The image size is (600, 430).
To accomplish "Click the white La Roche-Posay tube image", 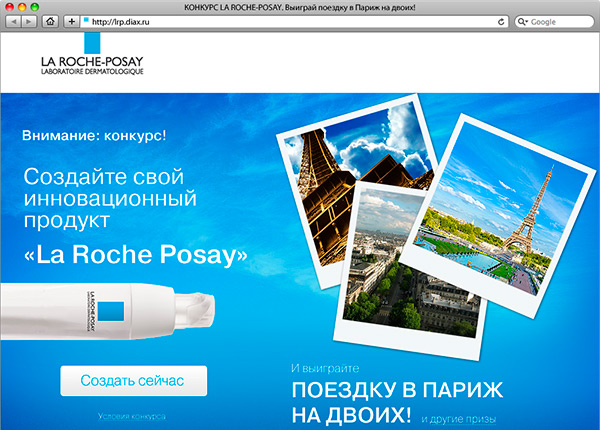I will click(x=107, y=311).
